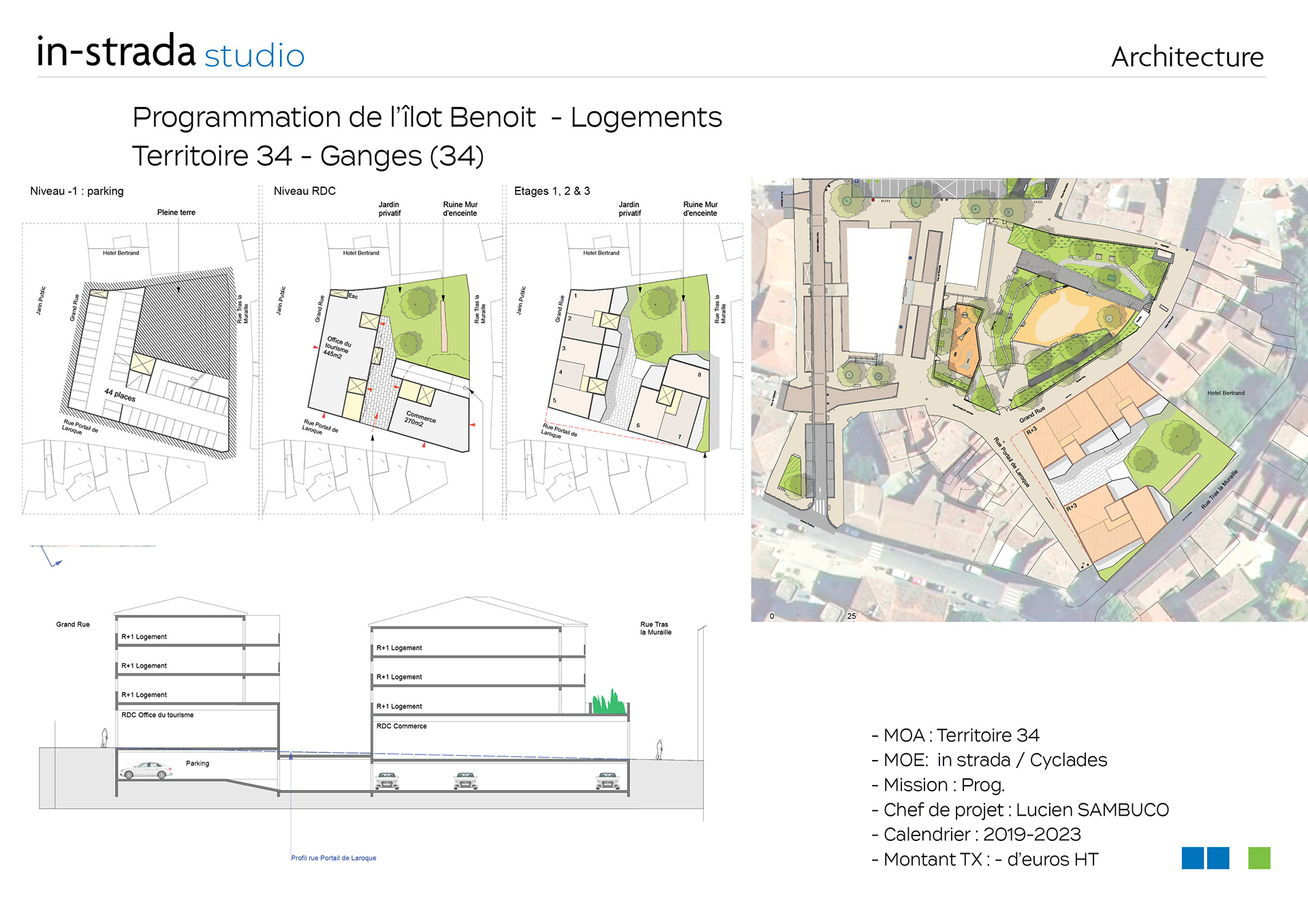
Task: Open the aerial site plan image
Action: click(1029, 400)
